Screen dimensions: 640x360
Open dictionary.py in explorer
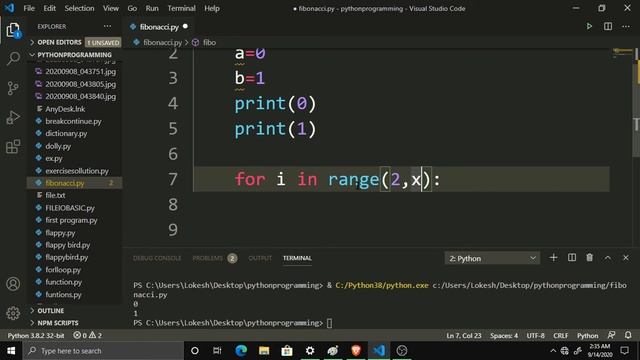tap(67, 133)
